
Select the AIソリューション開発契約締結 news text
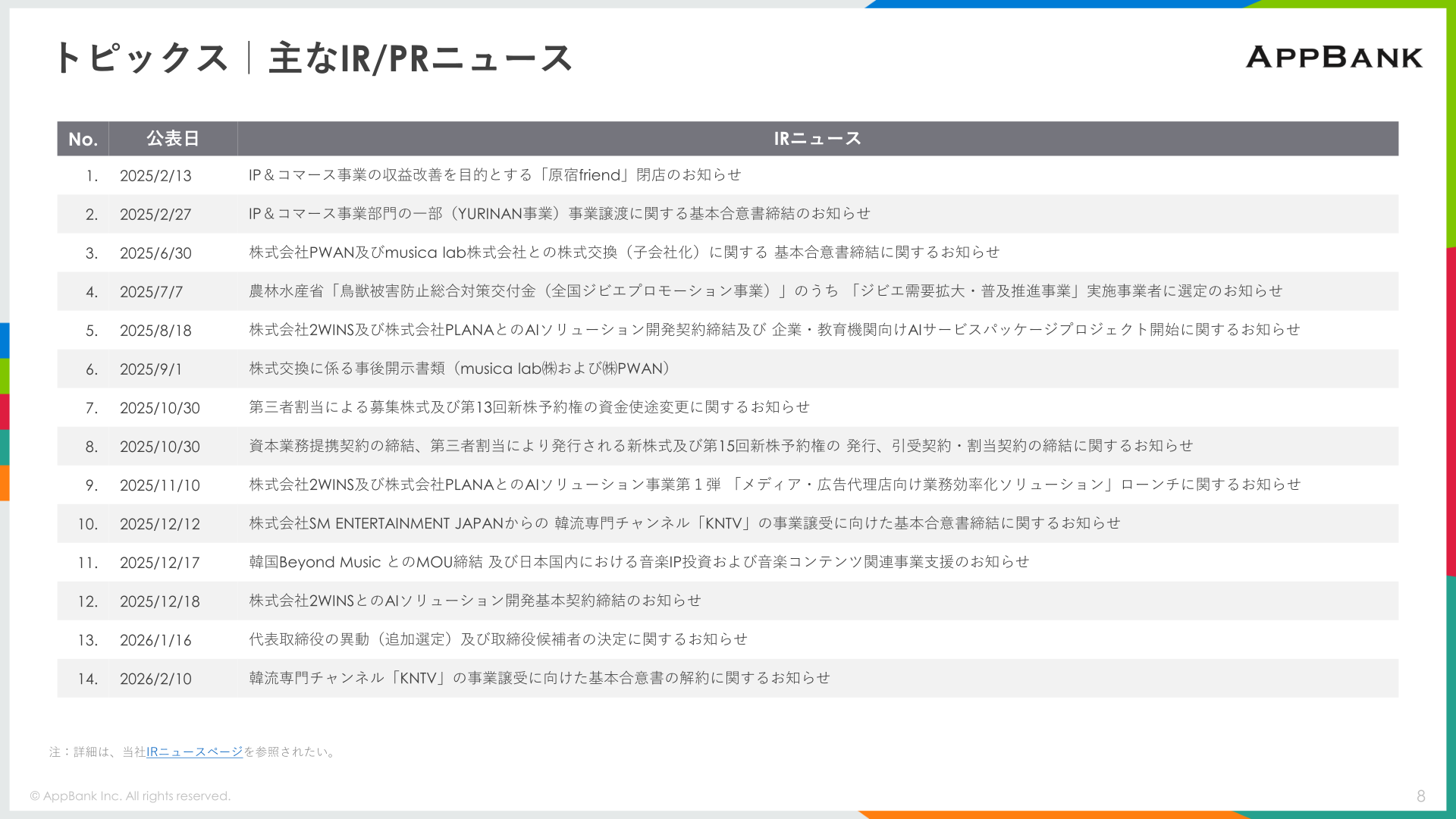tap(774, 330)
